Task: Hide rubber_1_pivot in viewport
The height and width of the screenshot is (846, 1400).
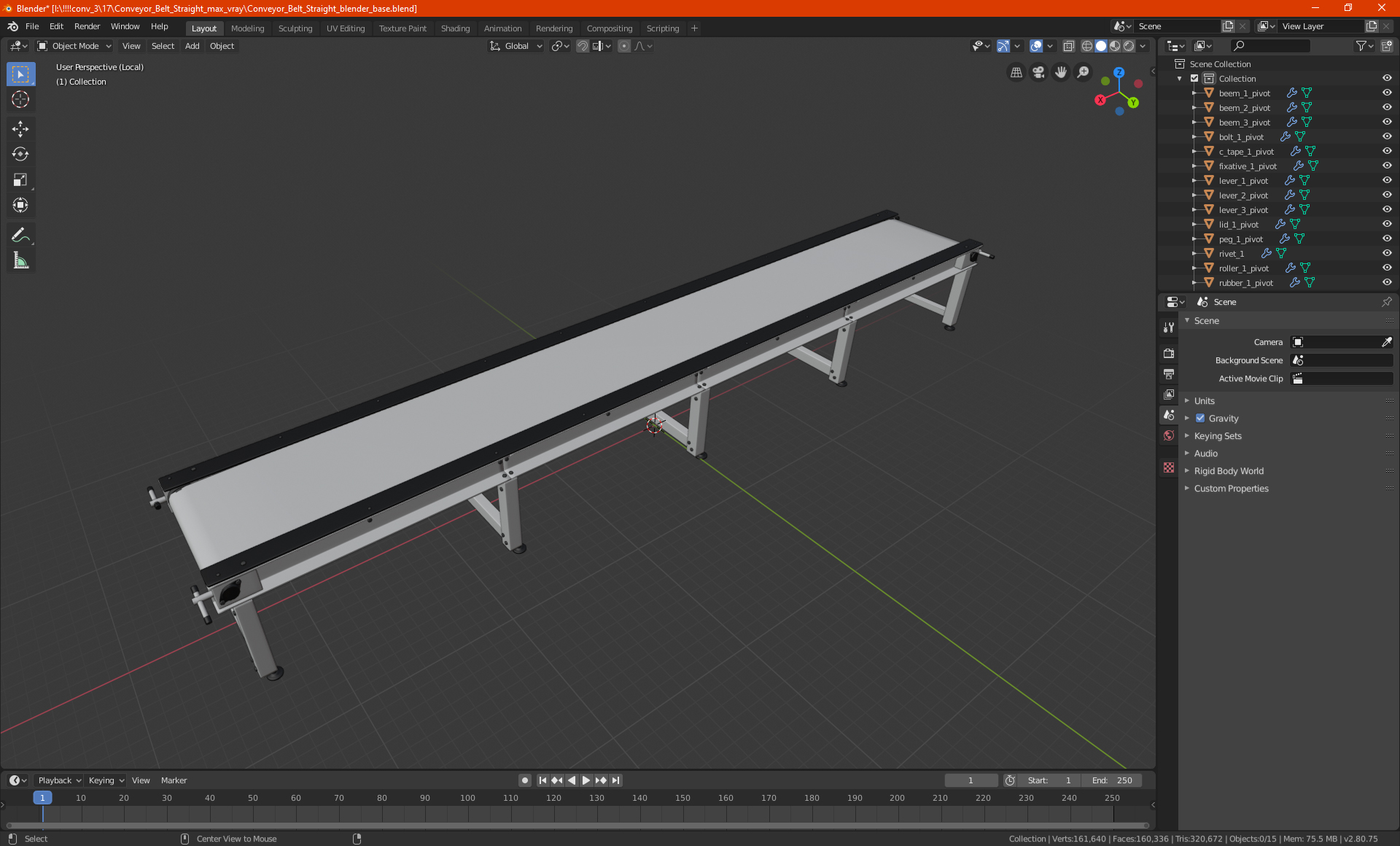Action: coord(1387,283)
